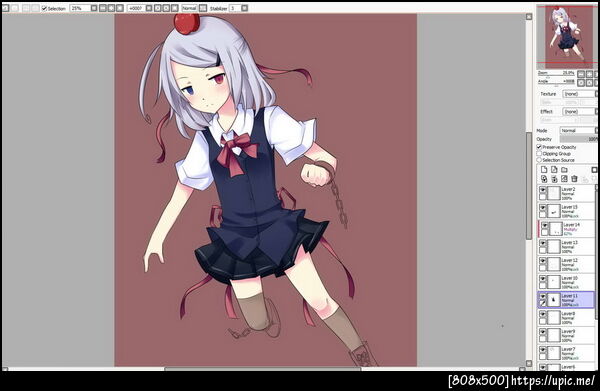Click the flip view icon next to Normal
Screen dimensions: 600x391
coord(203,8)
